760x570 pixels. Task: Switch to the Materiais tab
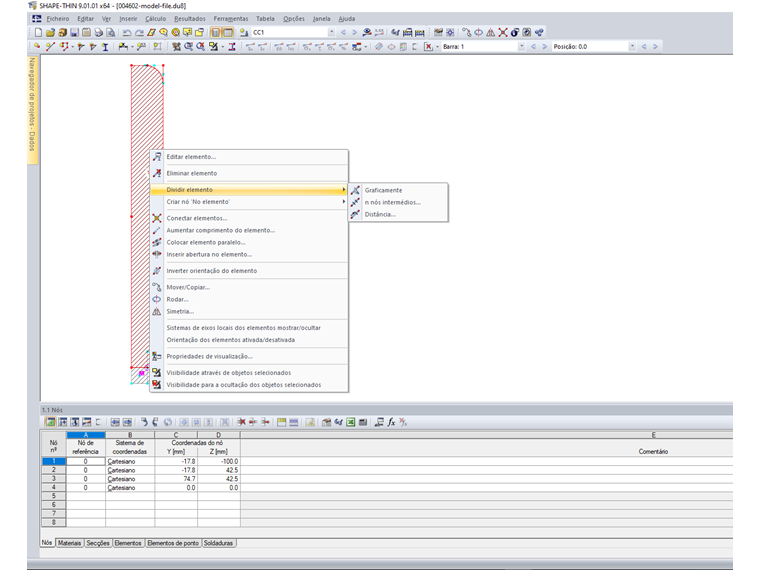[x=69, y=543]
